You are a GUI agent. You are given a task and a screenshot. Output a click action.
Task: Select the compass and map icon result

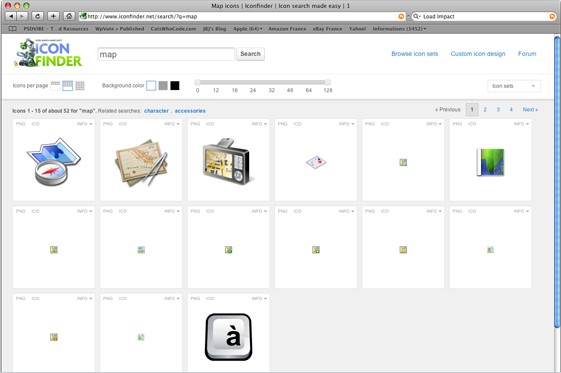[x=54, y=161]
